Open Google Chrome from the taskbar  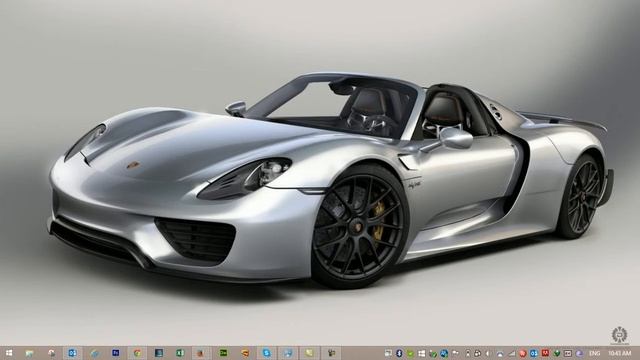138,353
